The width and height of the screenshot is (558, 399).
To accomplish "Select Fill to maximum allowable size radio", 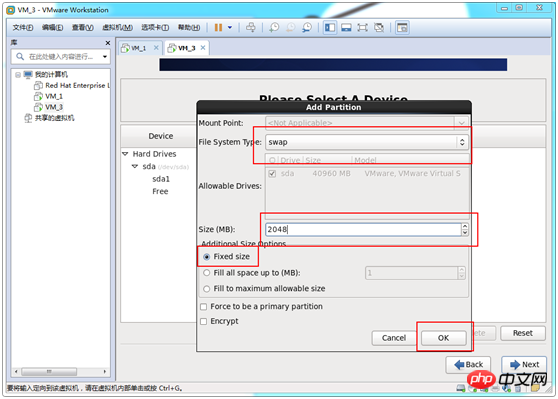I will [206, 289].
